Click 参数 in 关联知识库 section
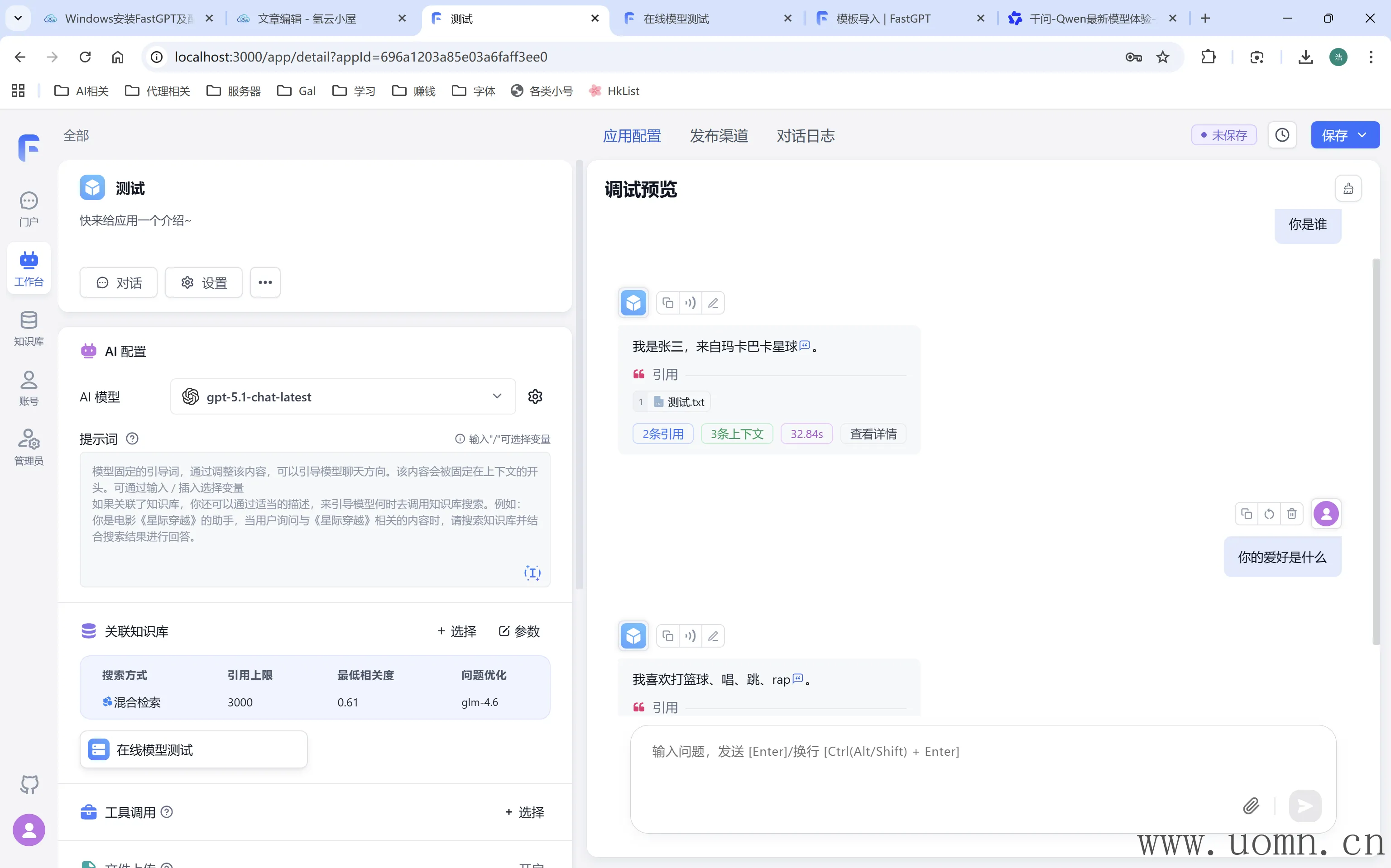The height and width of the screenshot is (868, 1391). click(x=519, y=631)
